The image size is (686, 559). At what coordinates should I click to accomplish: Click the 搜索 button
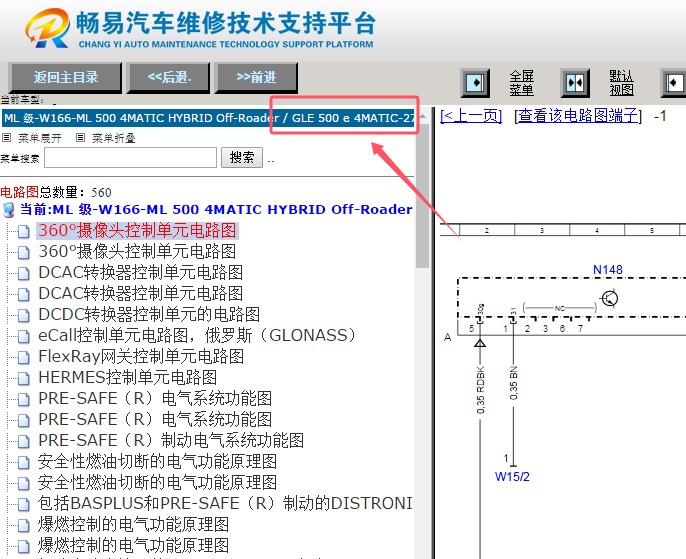pyautogui.click(x=242, y=157)
